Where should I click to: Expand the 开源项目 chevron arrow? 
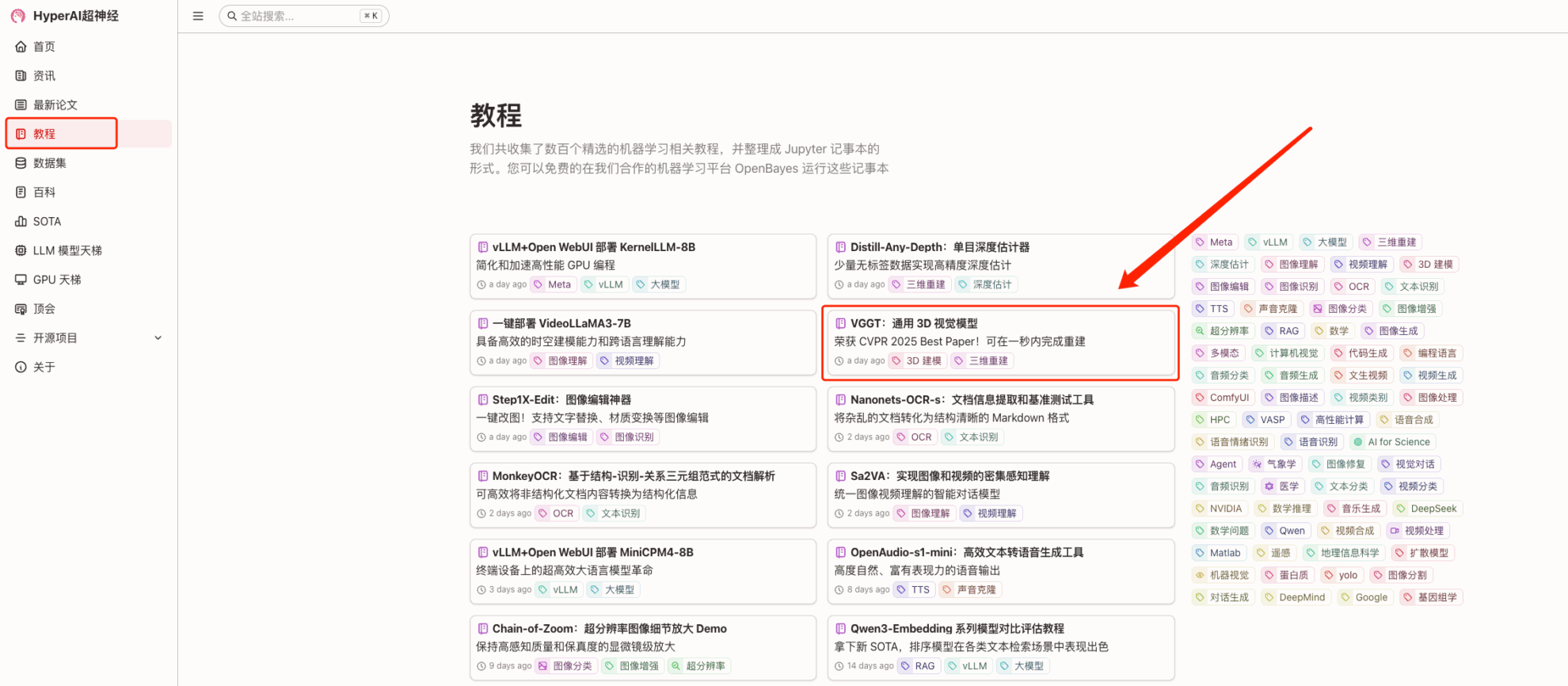click(x=158, y=338)
